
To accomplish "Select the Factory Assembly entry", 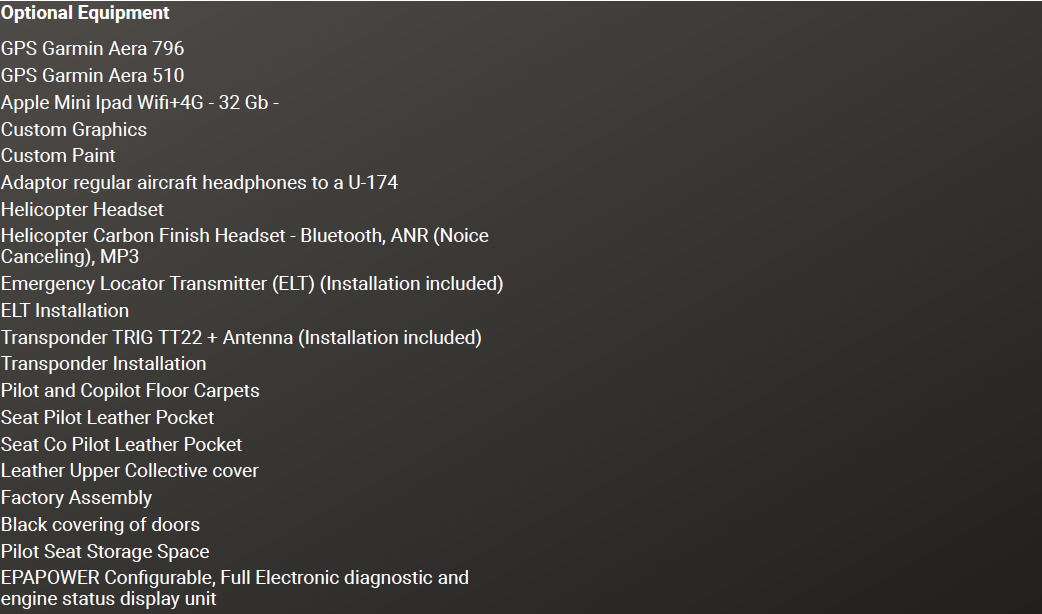I will coord(76,498).
